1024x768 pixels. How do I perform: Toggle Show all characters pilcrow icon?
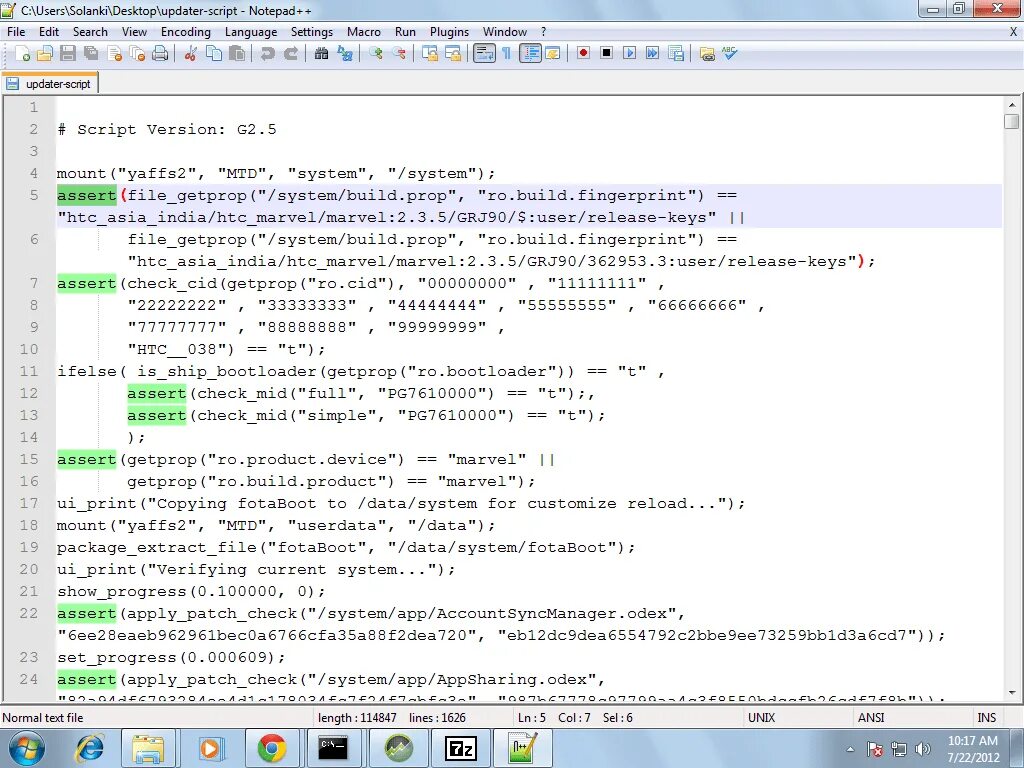click(x=506, y=54)
